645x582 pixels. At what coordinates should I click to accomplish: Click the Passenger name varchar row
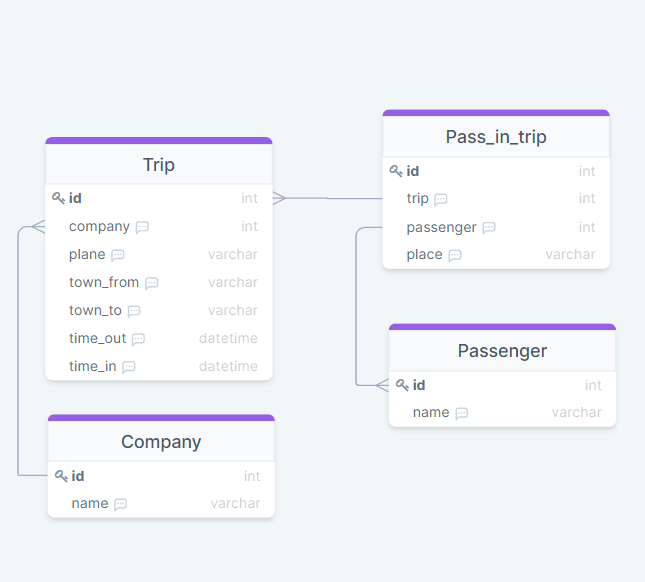click(x=502, y=413)
